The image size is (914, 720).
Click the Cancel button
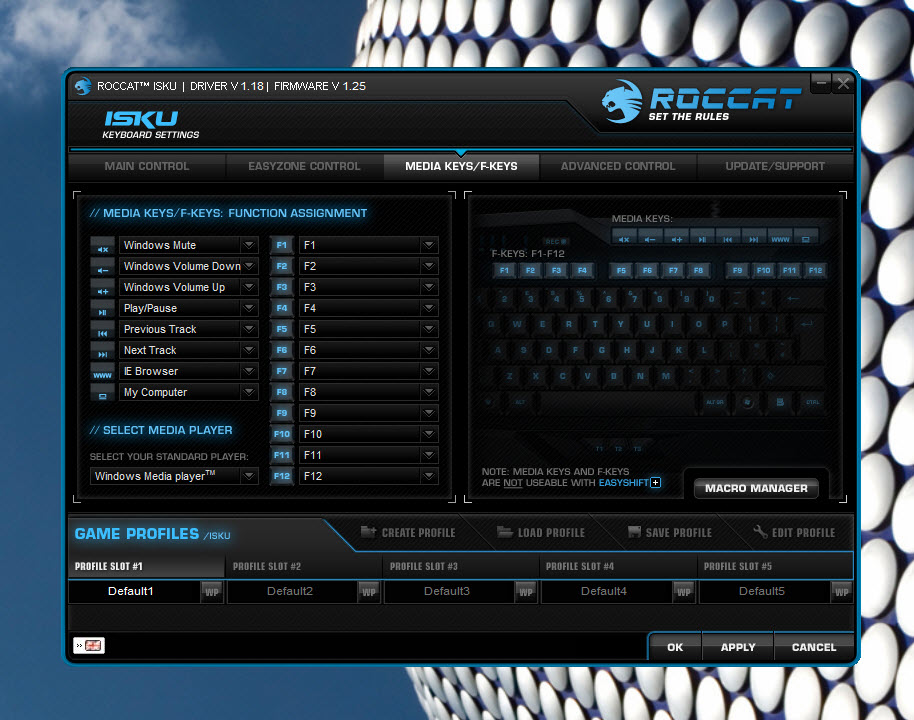pos(814,648)
